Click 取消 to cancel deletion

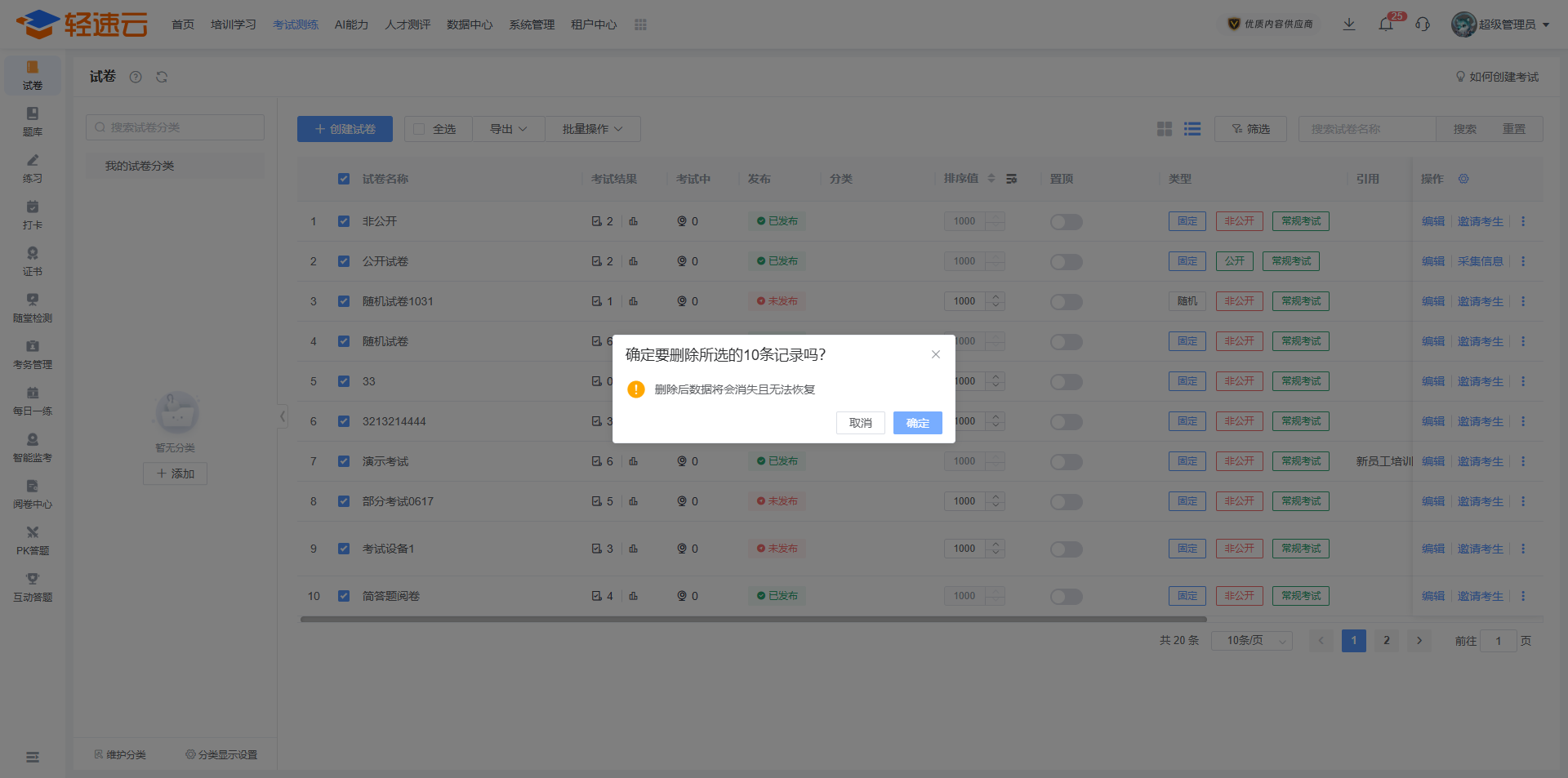click(x=860, y=423)
